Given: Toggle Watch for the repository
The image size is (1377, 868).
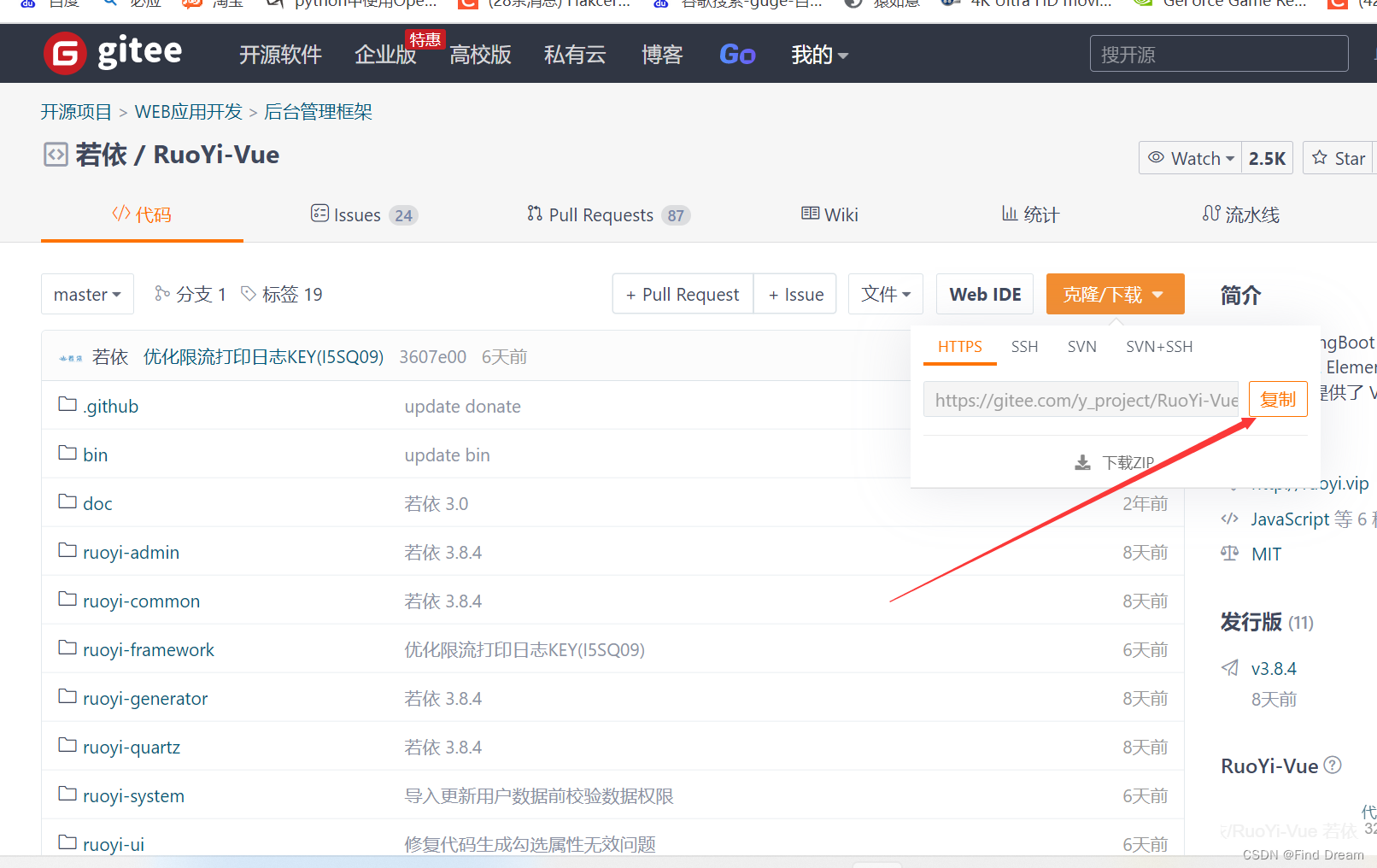Looking at the screenshot, I should [1189, 157].
